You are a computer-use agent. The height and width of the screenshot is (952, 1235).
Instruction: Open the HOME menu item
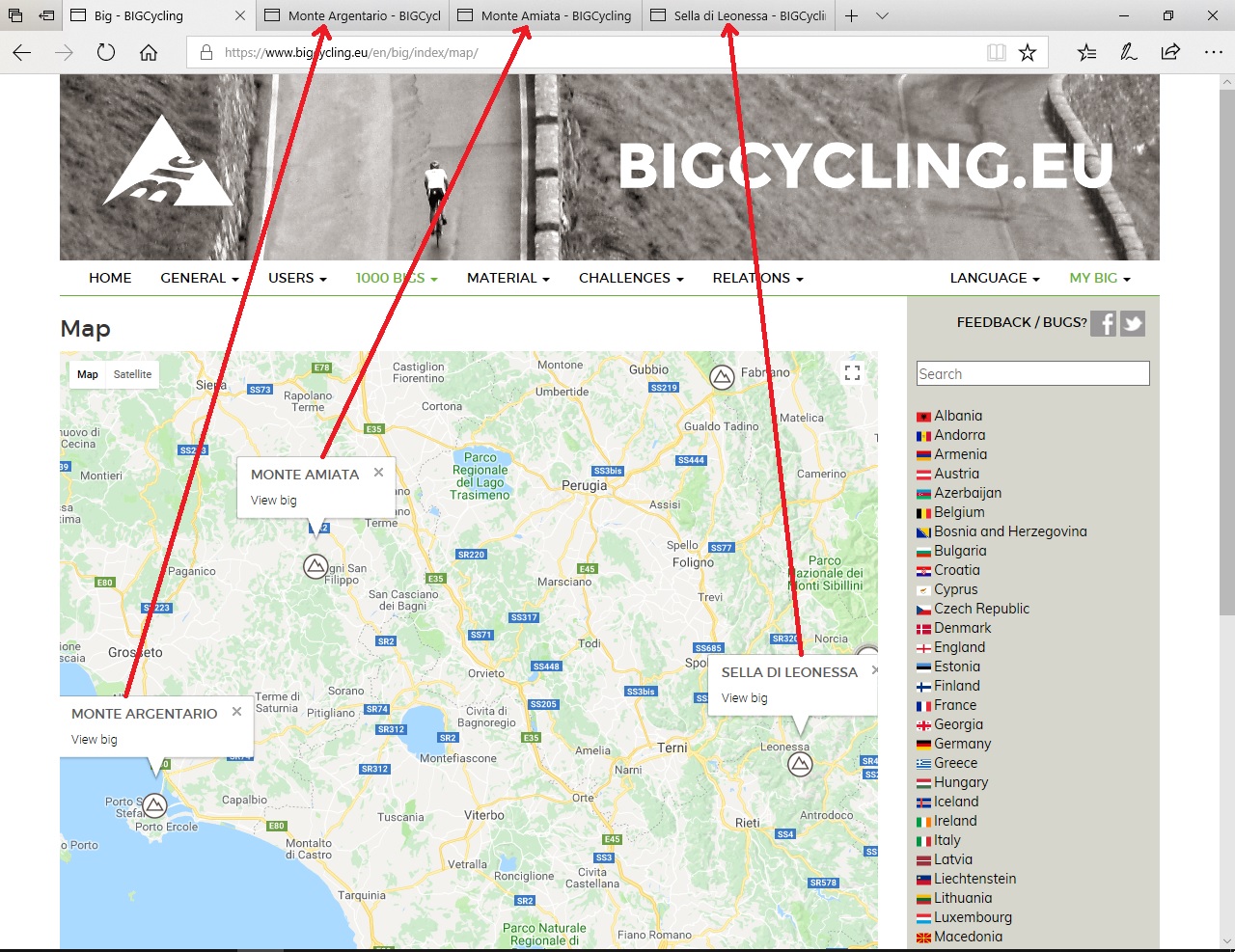pos(110,278)
